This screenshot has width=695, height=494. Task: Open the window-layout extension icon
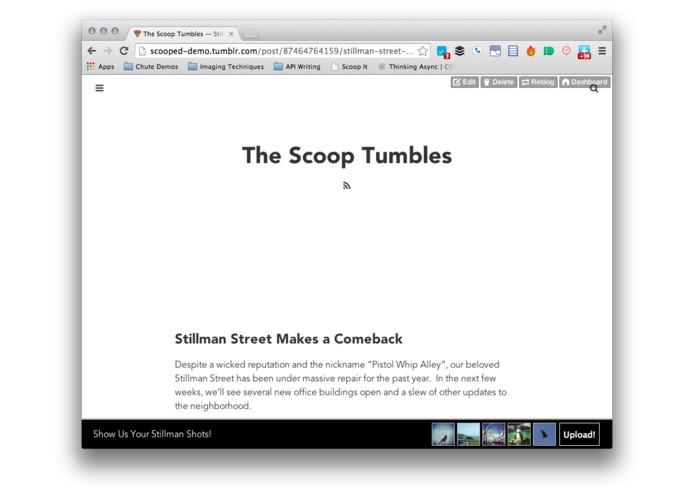pos(495,51)
